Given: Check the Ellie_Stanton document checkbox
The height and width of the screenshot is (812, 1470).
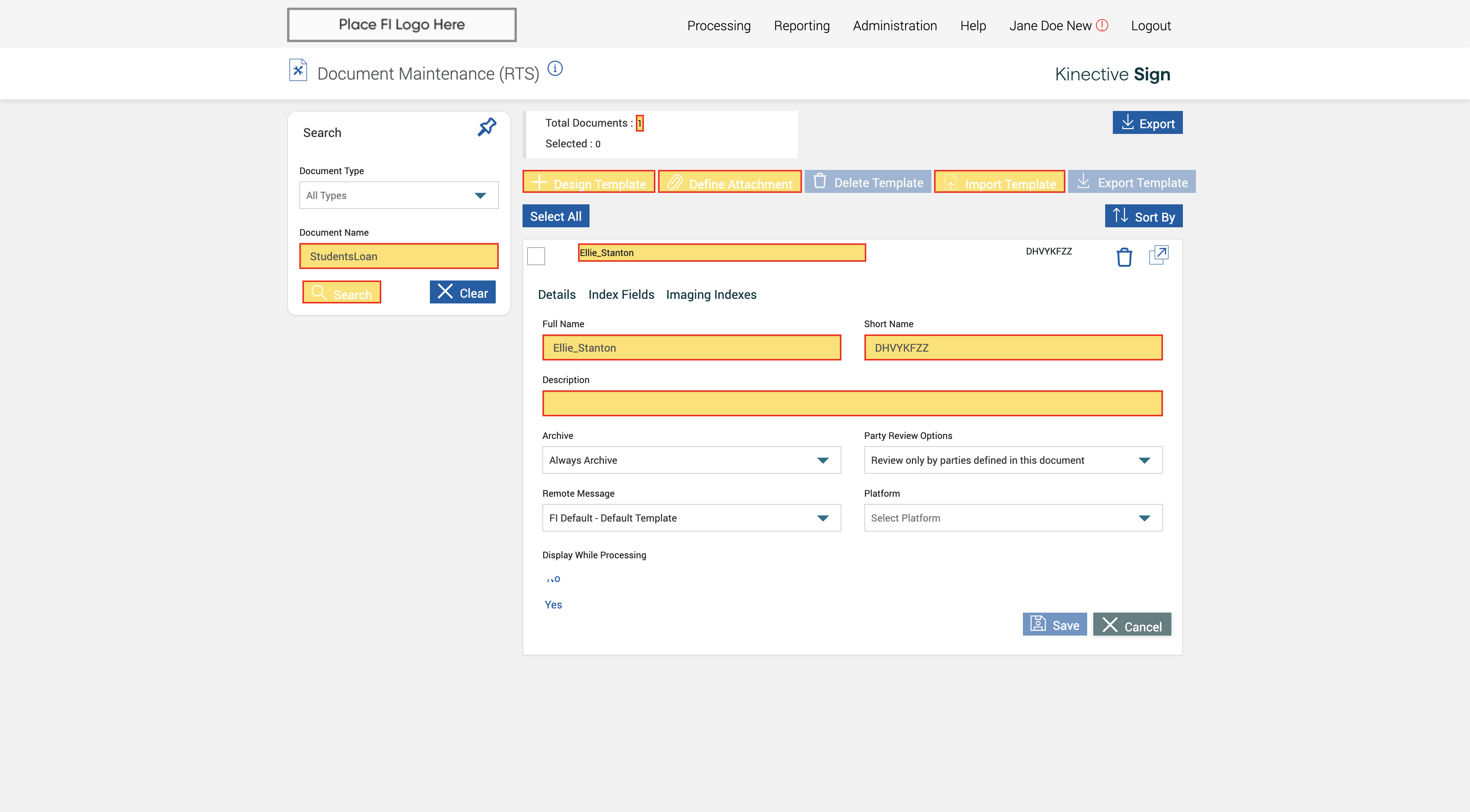Looking at the screenshot, I should coord(536,256).
